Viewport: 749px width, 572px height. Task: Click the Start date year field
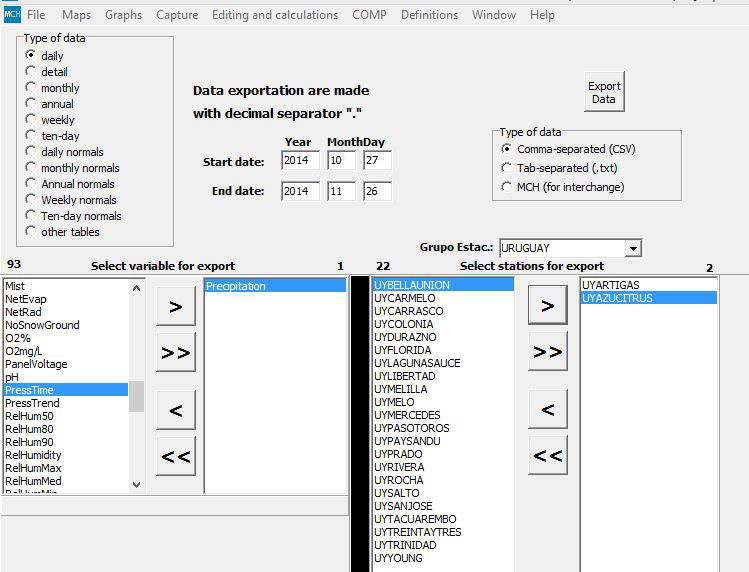point(300,161)
